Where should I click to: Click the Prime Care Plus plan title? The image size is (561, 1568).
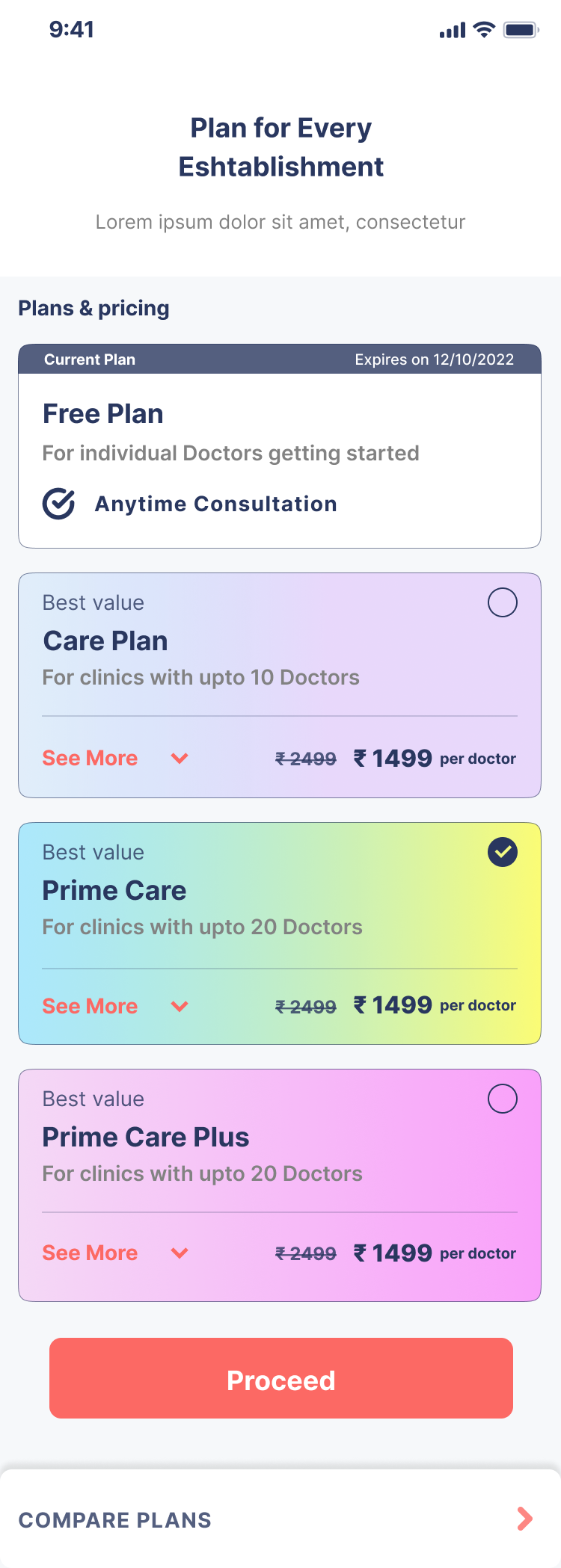[x=146, y=1138]
